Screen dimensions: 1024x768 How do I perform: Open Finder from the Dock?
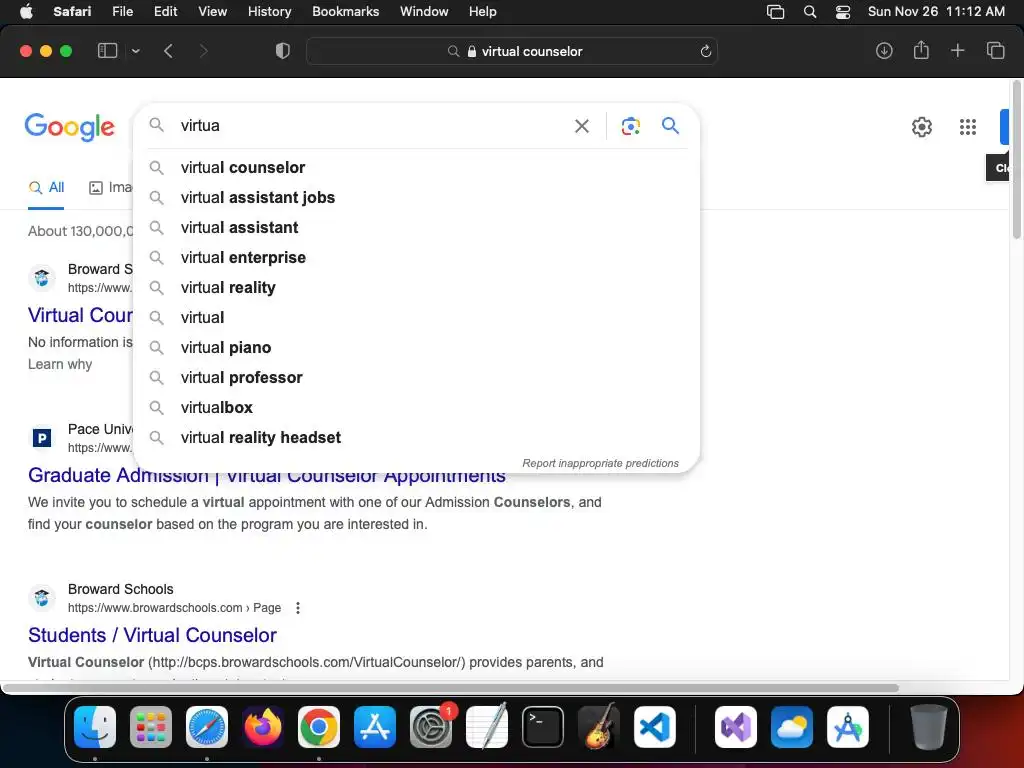pos(95,727)
